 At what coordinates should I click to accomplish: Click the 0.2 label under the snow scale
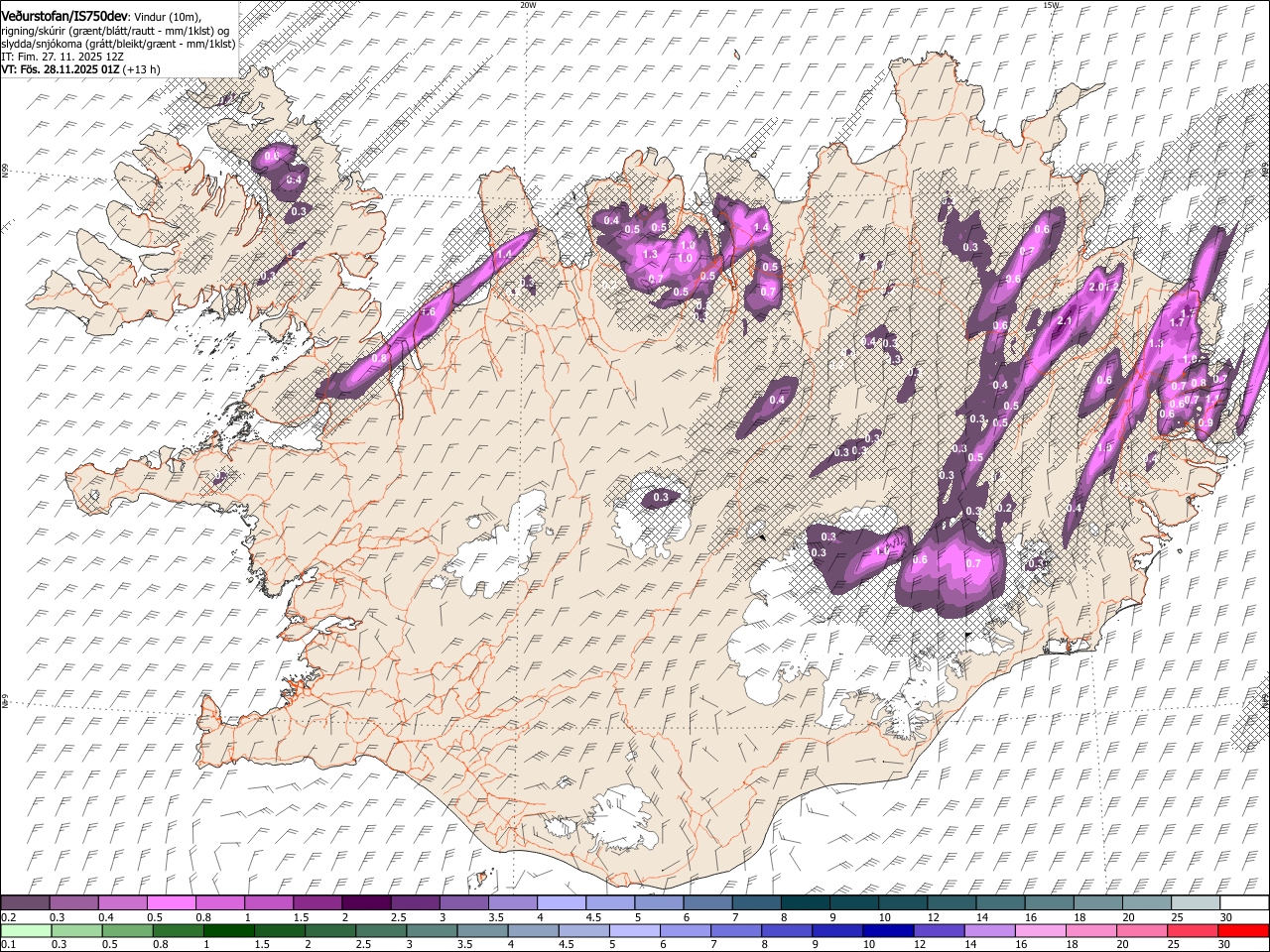pos(8,917)
